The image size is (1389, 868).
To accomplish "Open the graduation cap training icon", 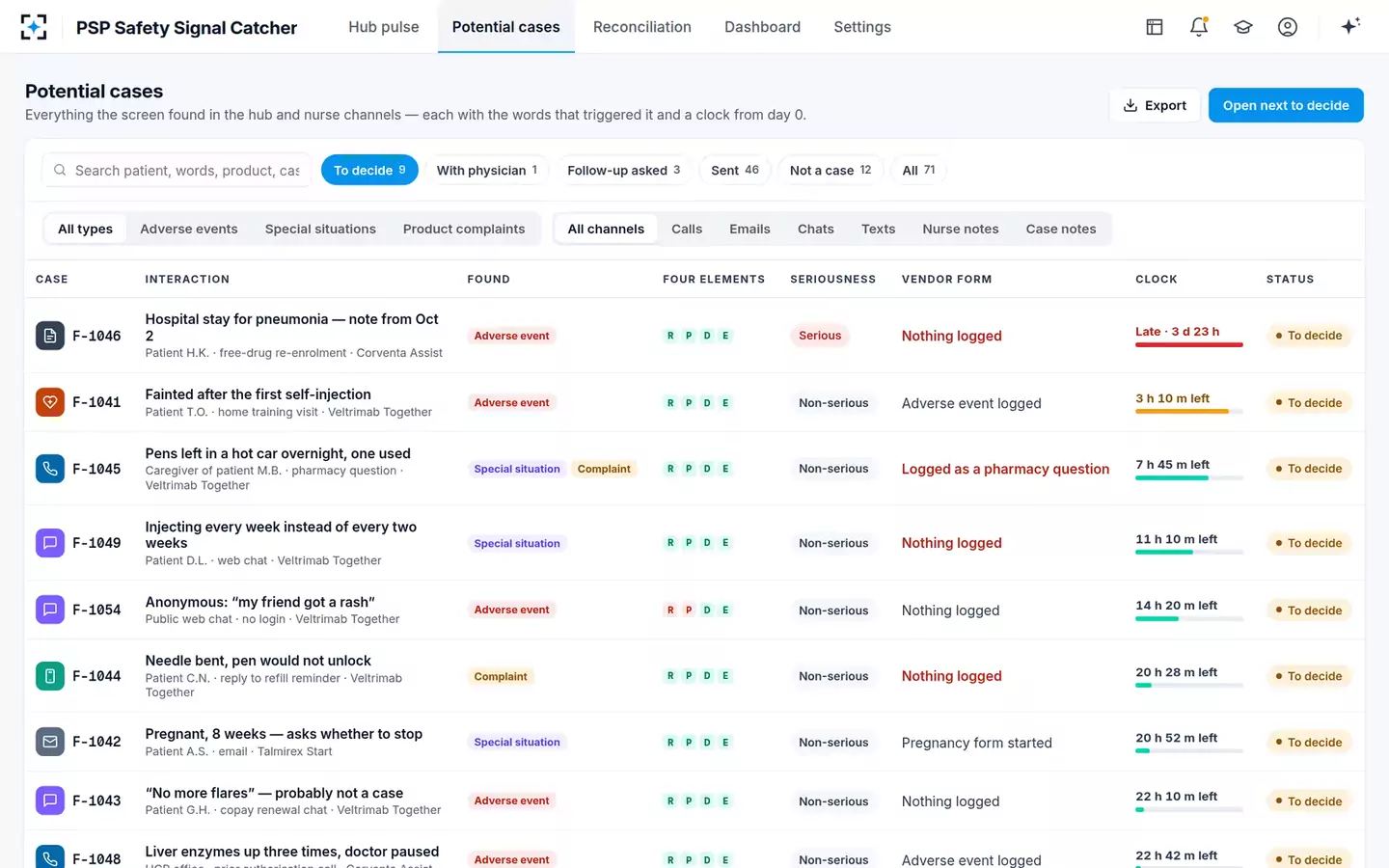I will (1243, 27).
